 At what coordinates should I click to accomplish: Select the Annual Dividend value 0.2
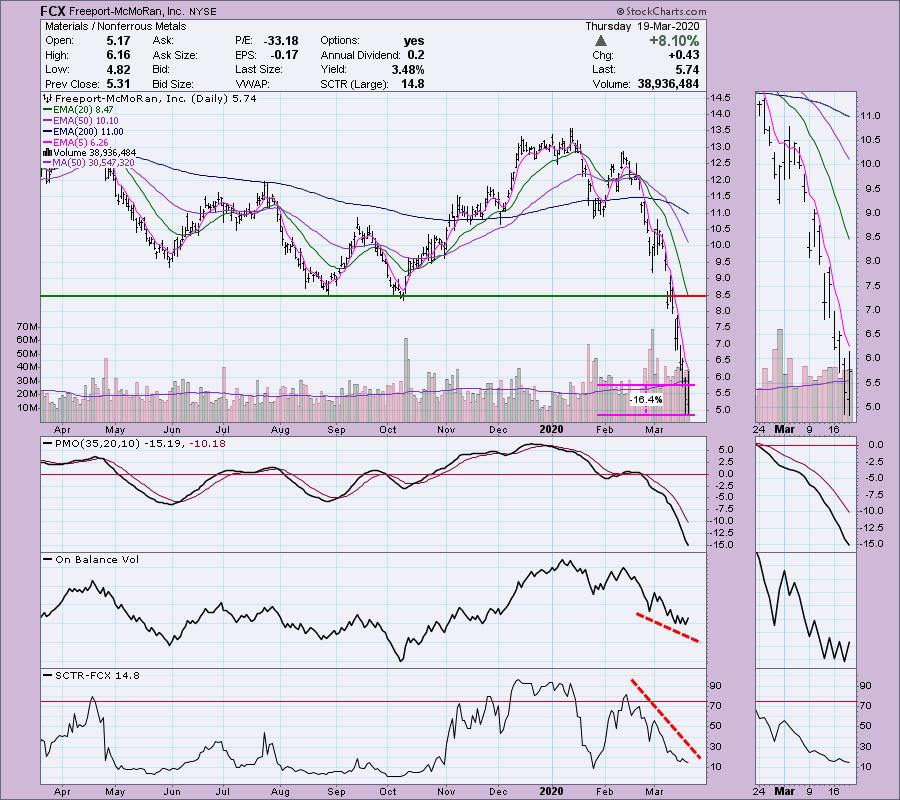[x=416, y=55]
